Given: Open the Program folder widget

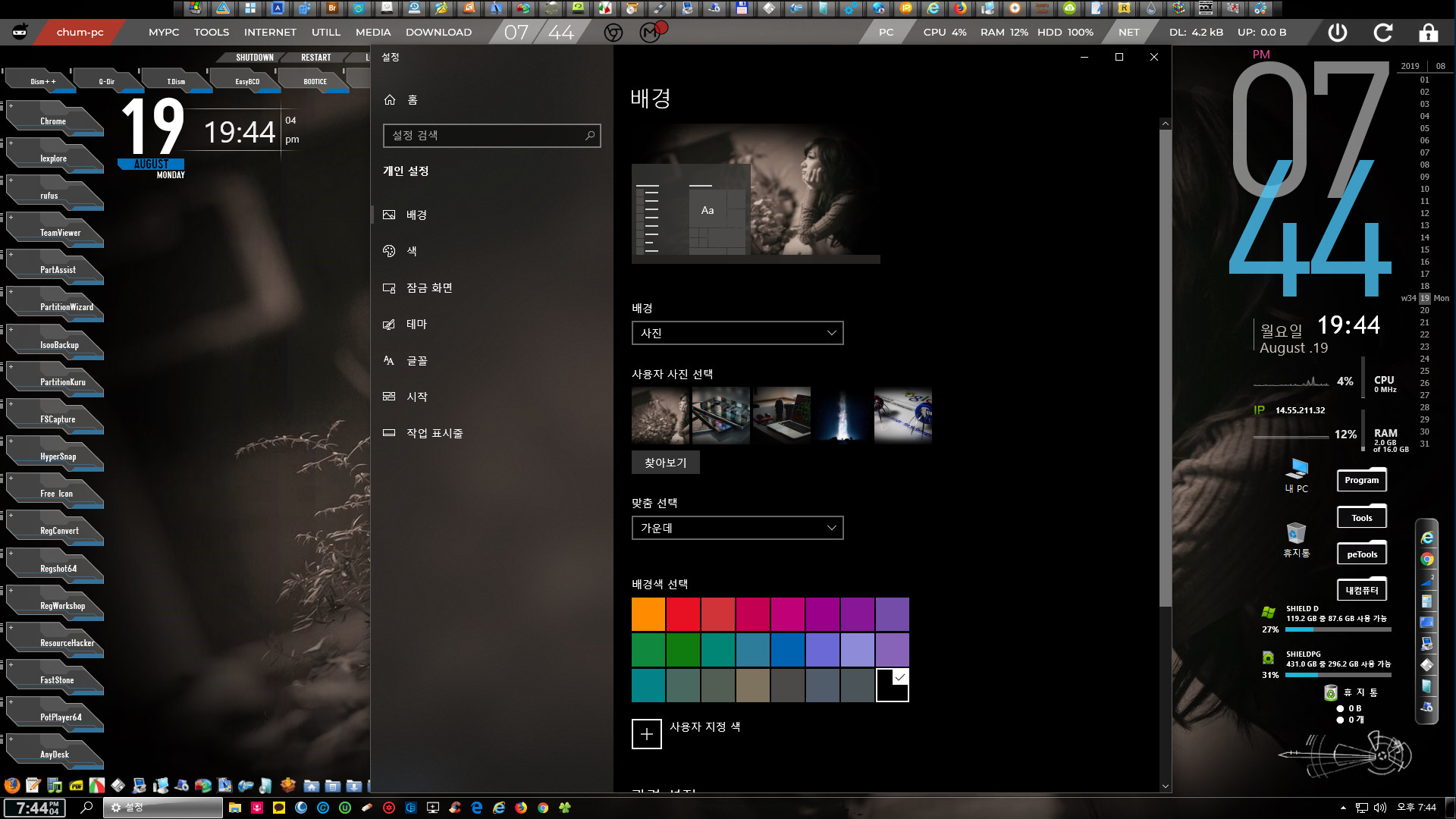Looking at the screenshot, I should (x=1362, y=479).
